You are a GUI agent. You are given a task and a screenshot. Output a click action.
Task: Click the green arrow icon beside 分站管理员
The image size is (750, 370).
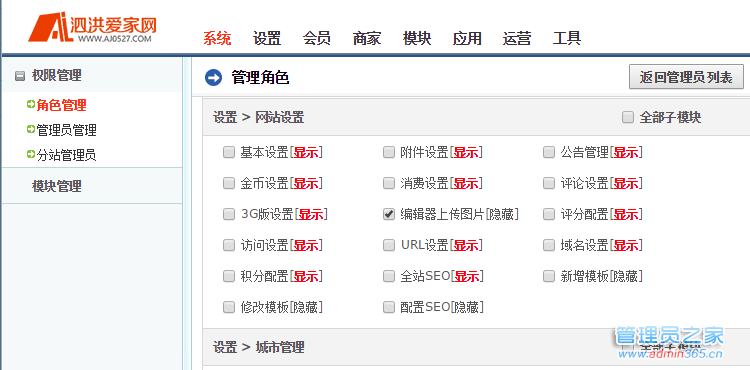pyautogui.click(x=31, y=154)
